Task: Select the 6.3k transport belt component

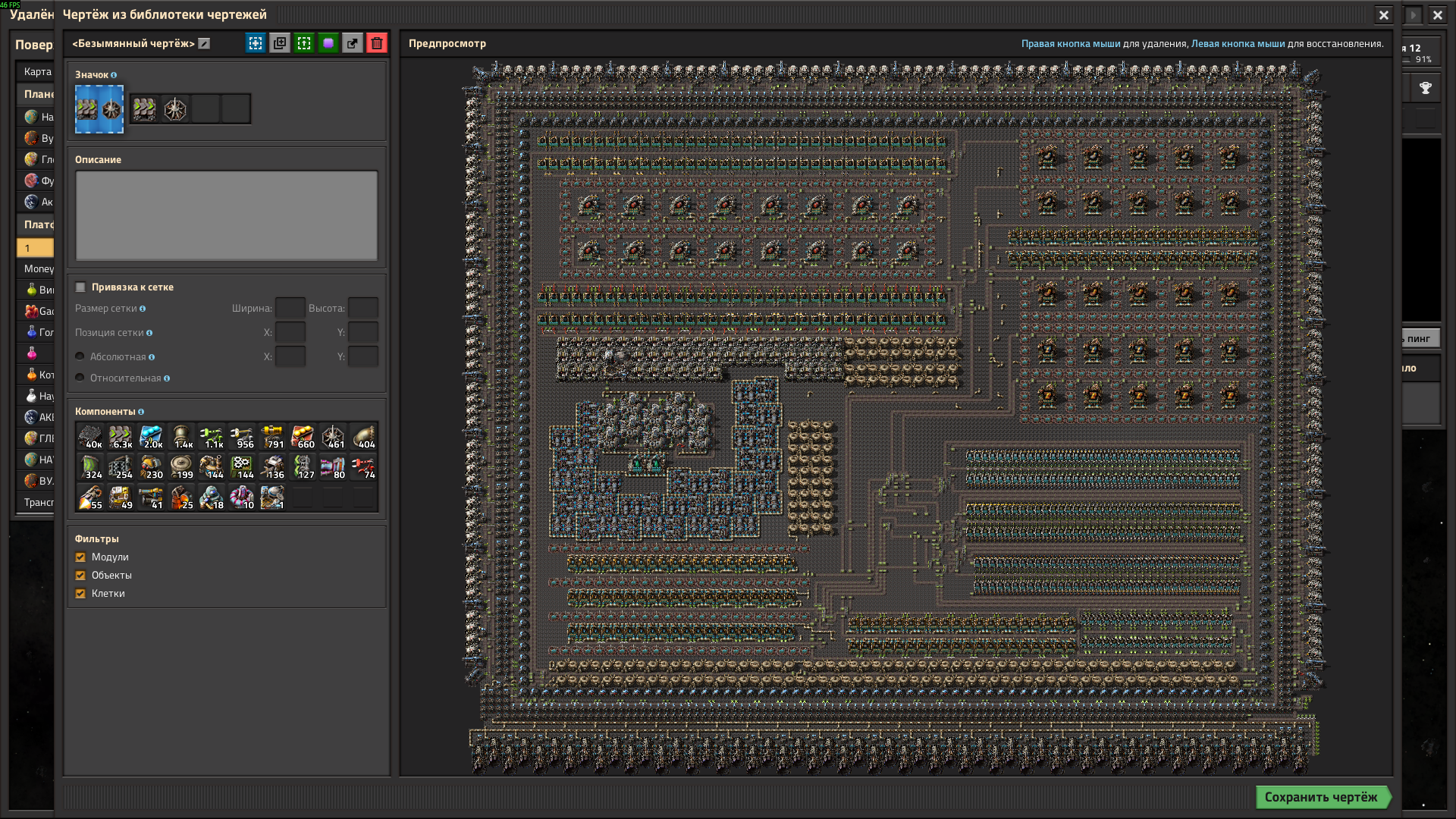Action: (x=121, y=437)
